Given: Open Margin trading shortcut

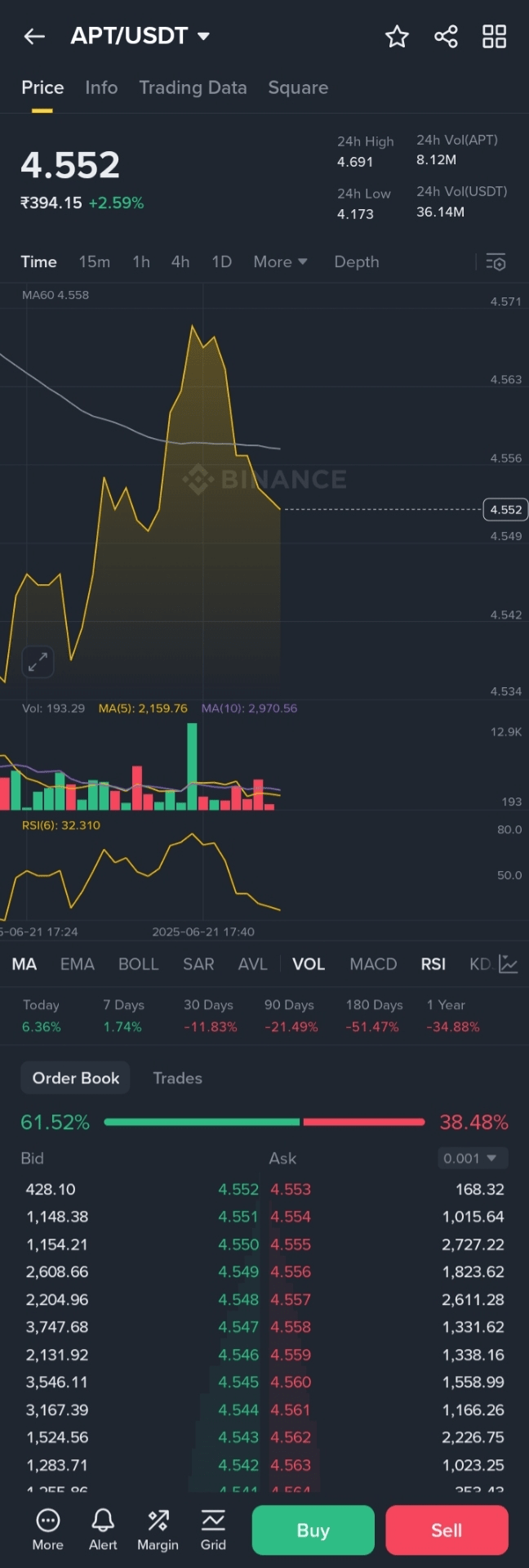Looking at the screenshot, I should [x=158, y=1529].
